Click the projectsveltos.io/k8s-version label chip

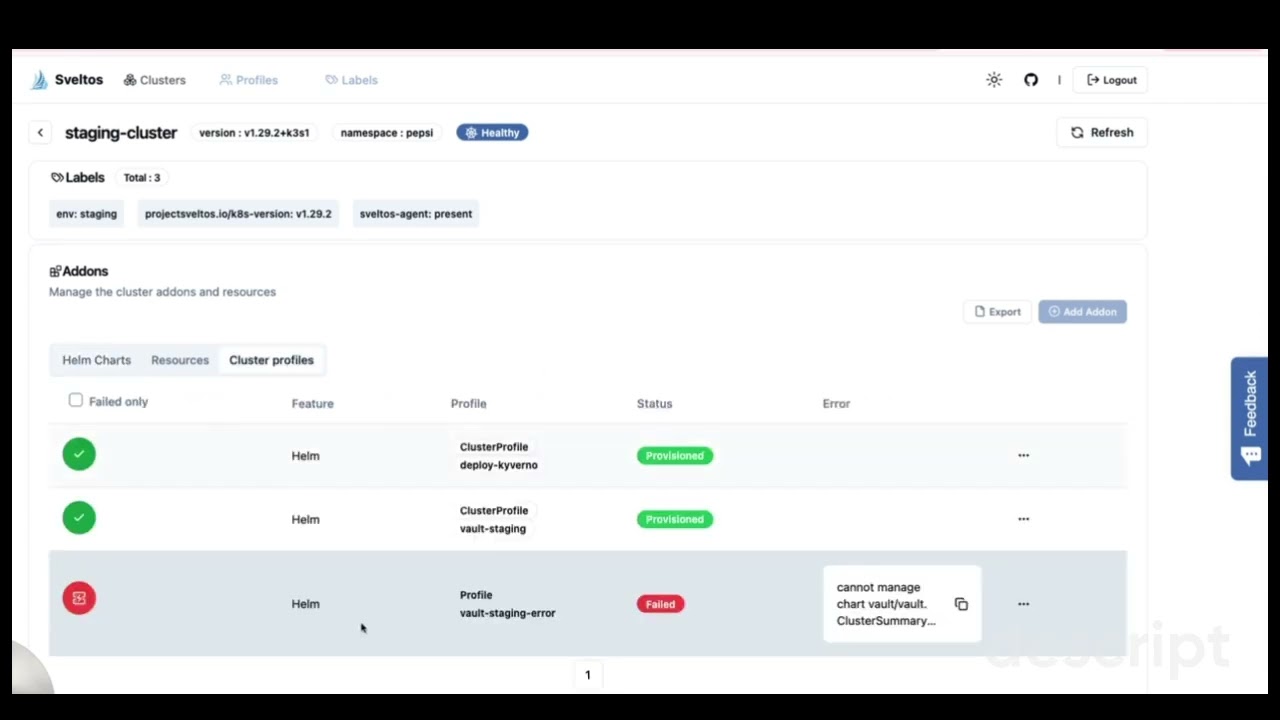click(x=238, y=214)
